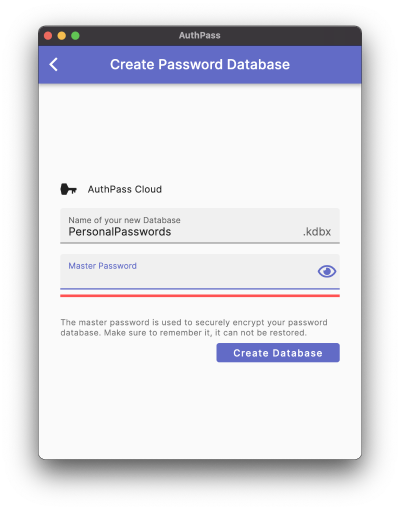The image size is (400, 510).
Task: Select the AuthPass Cloud label
Action: 125,189
